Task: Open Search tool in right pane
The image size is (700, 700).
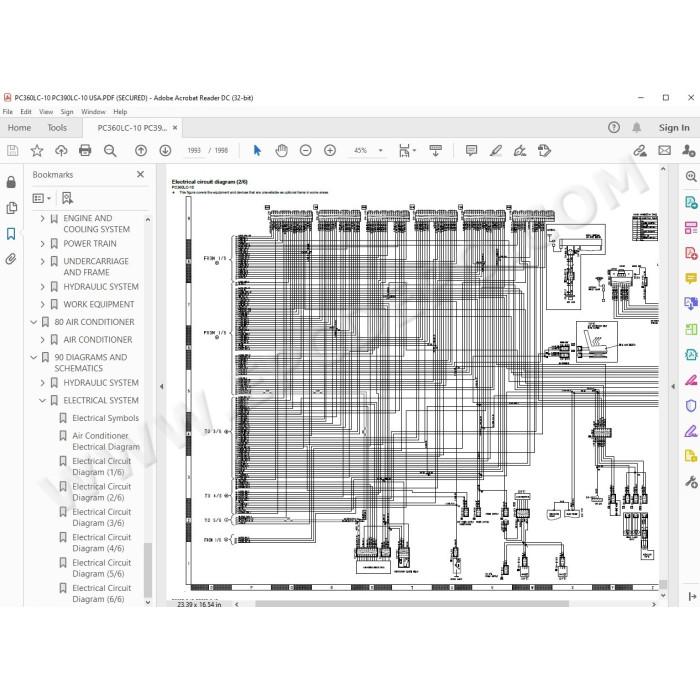Action: coord(691,176)
